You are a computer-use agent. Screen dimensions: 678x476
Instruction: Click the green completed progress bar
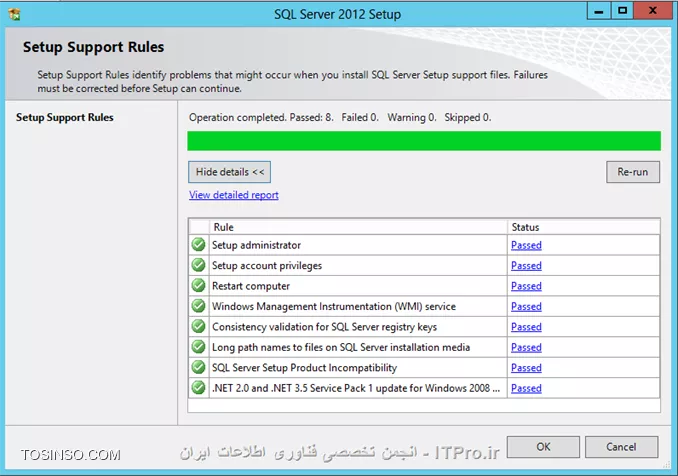(x=424, y=141)
